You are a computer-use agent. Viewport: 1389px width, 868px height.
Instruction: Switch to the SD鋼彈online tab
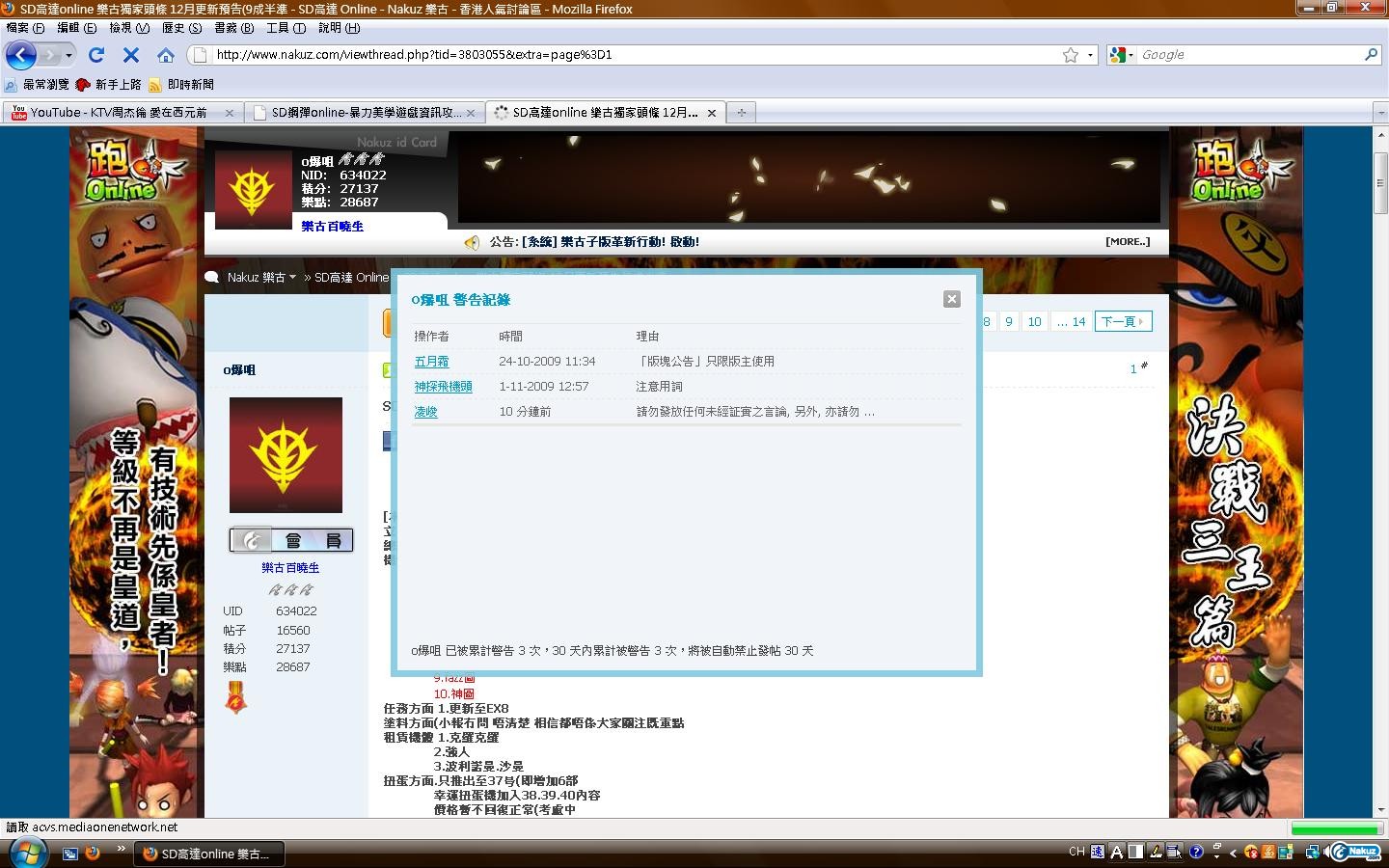[365, 113]
